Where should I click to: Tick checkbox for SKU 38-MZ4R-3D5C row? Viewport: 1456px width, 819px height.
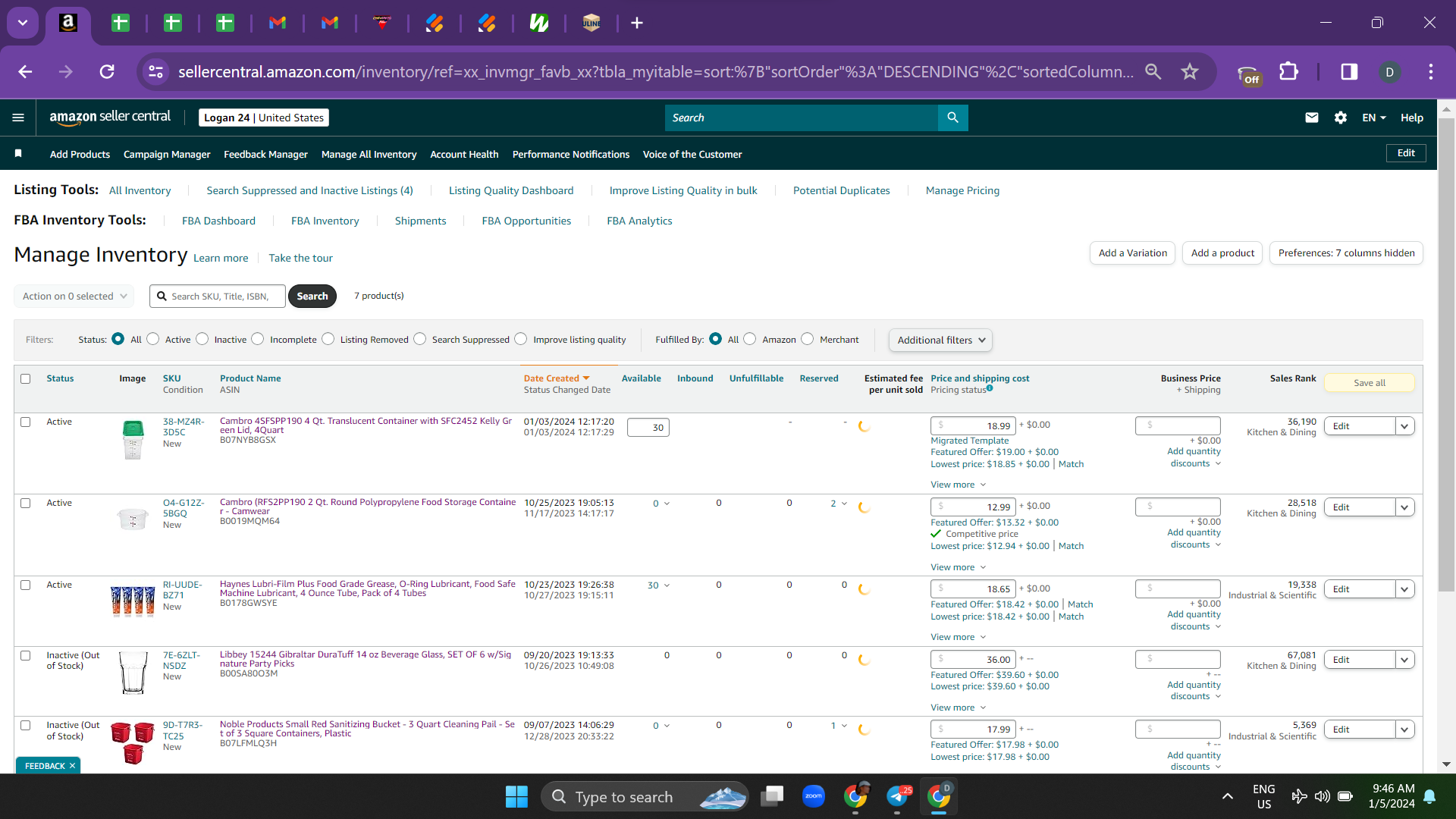point(26,422)
